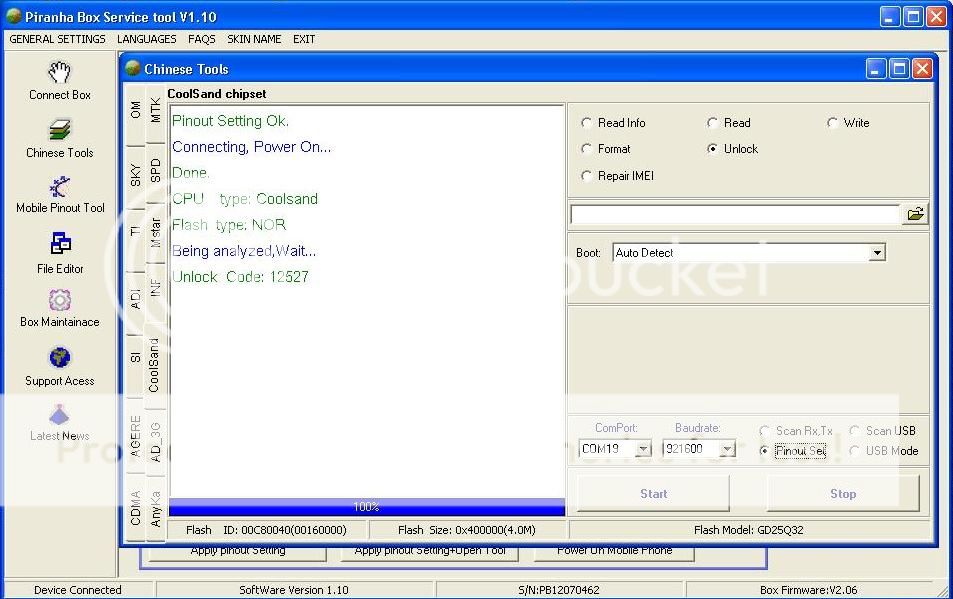Switch to the AnyKa chipset tab
The width and height of the screenshot is (953, 599).
coord(156,508)
